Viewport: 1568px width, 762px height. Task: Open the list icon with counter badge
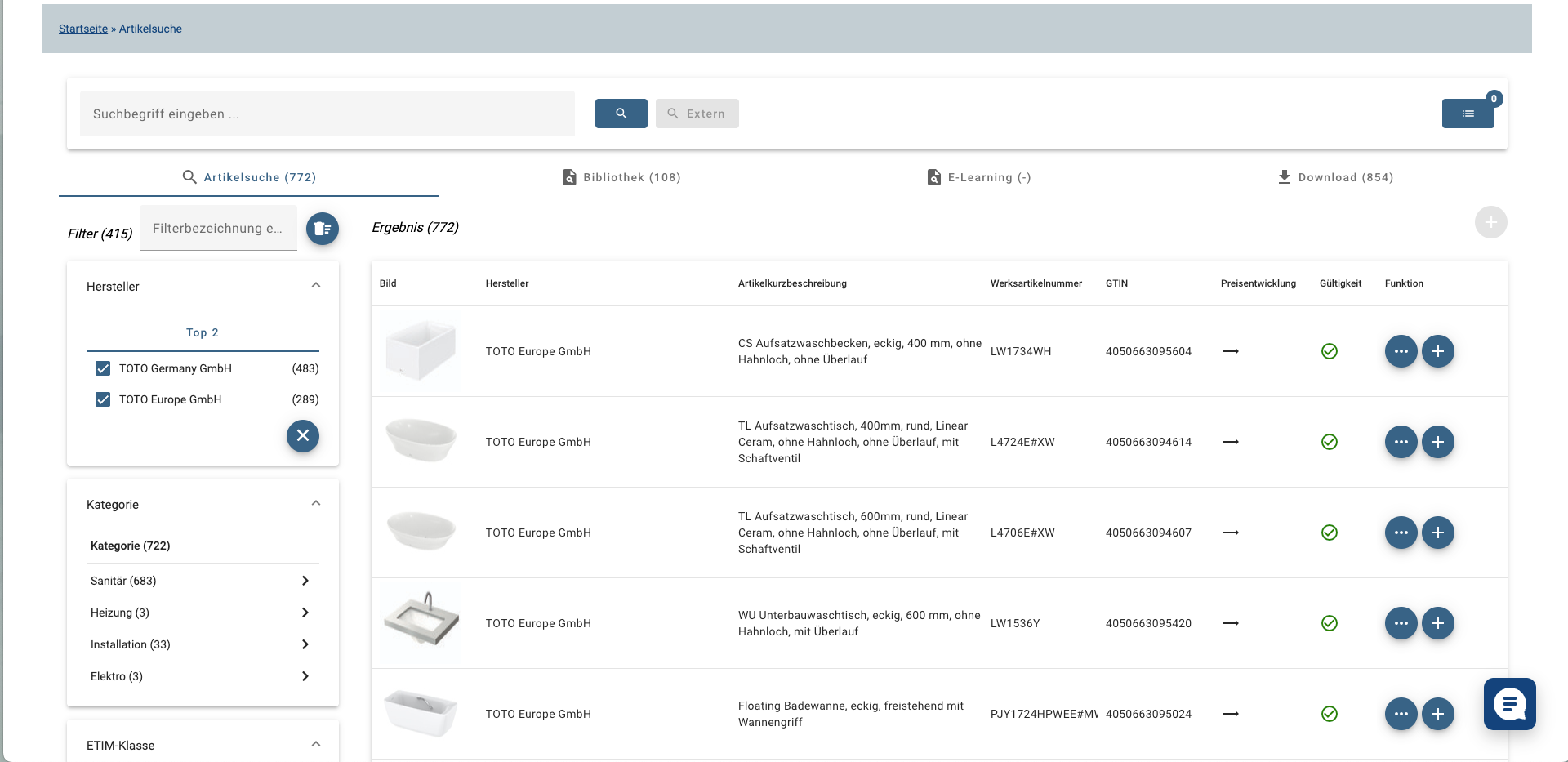tap(1468, 114)
